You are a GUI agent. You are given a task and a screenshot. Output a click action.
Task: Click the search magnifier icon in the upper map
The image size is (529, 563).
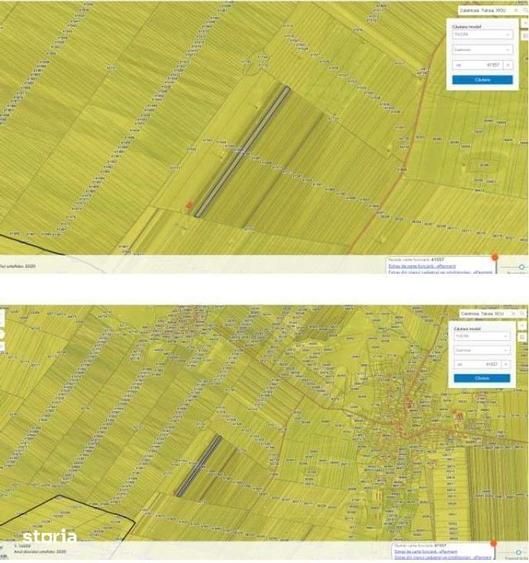point(525,10)
